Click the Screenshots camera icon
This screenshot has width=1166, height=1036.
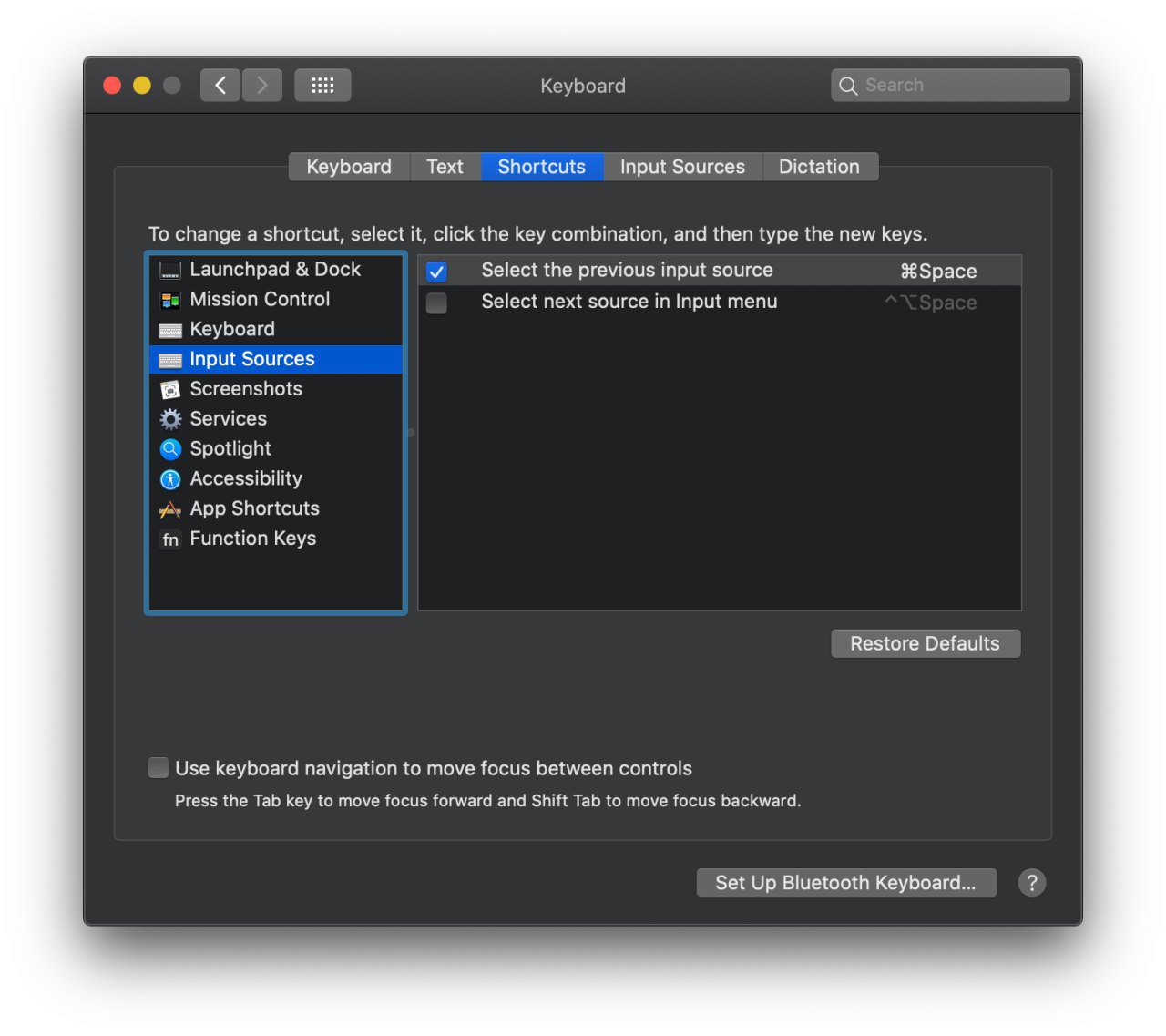pyautogui.click(x=170, y=390)
